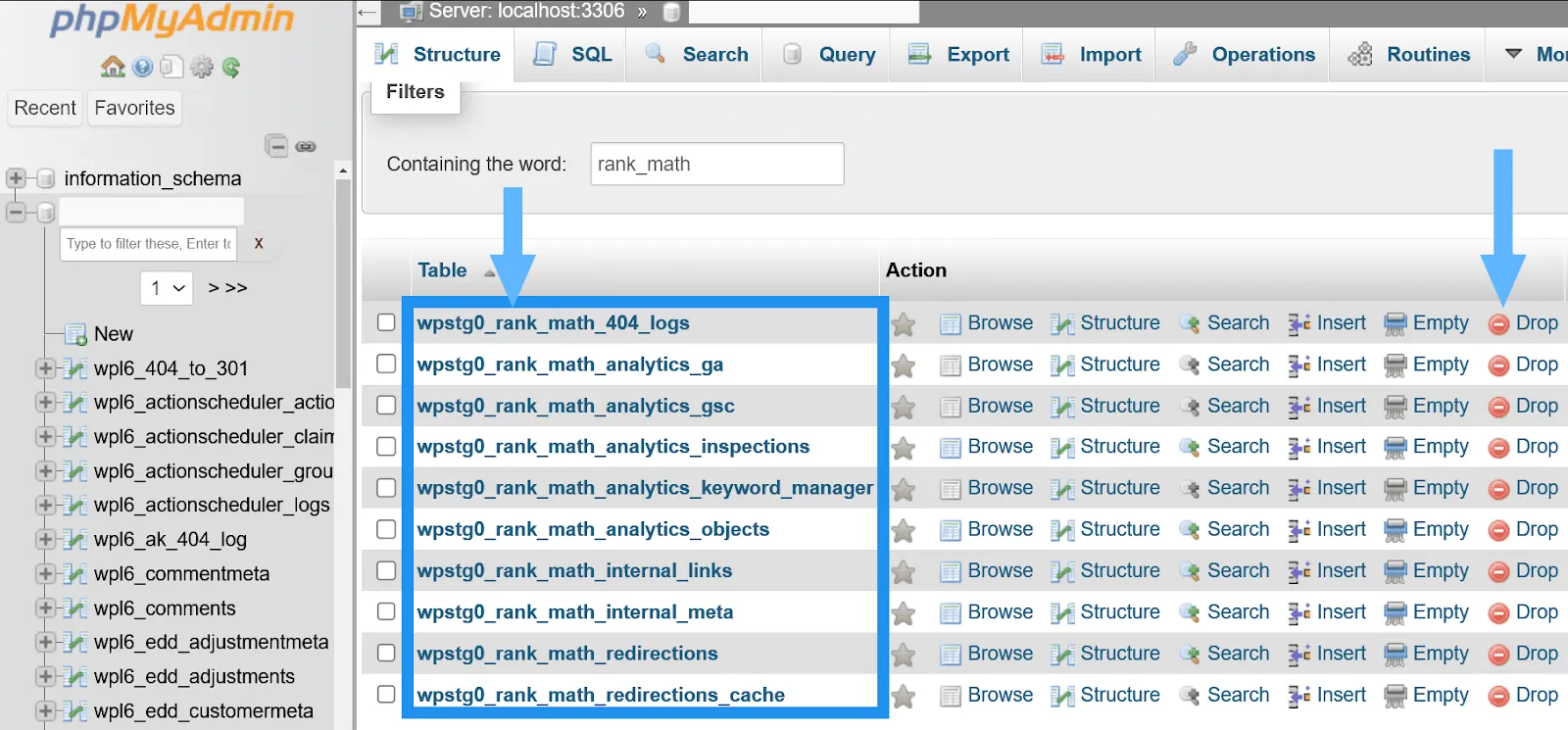Viewport: 1568px width, 730px height.
Task: Open wpl6_edd_customermeta in navigation tree
Action: [x=204, y=711]
